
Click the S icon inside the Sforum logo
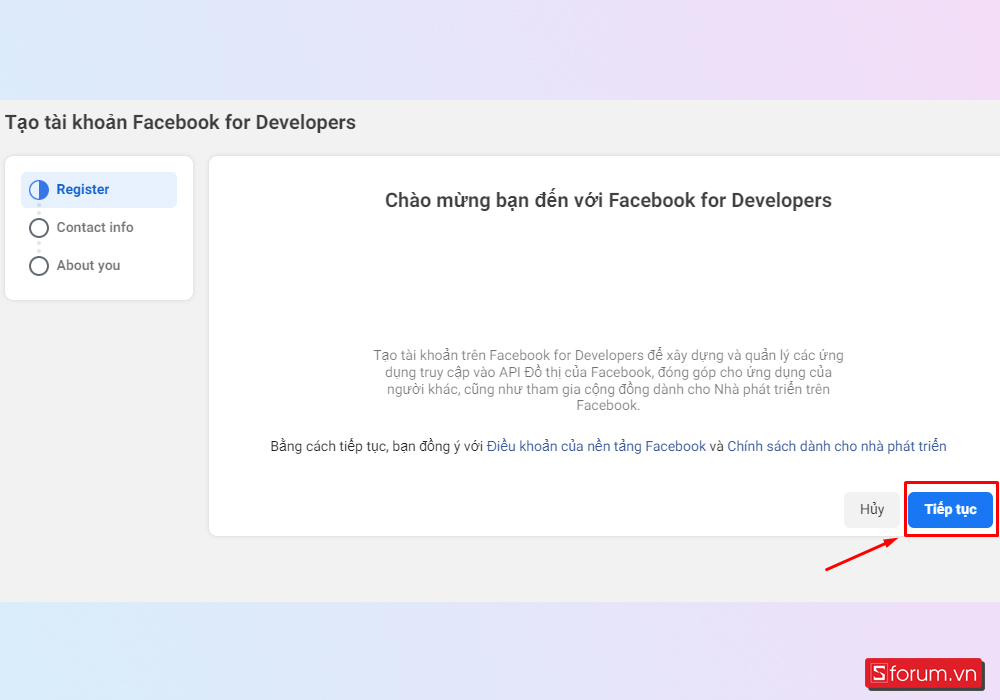(x=880, y=674)
